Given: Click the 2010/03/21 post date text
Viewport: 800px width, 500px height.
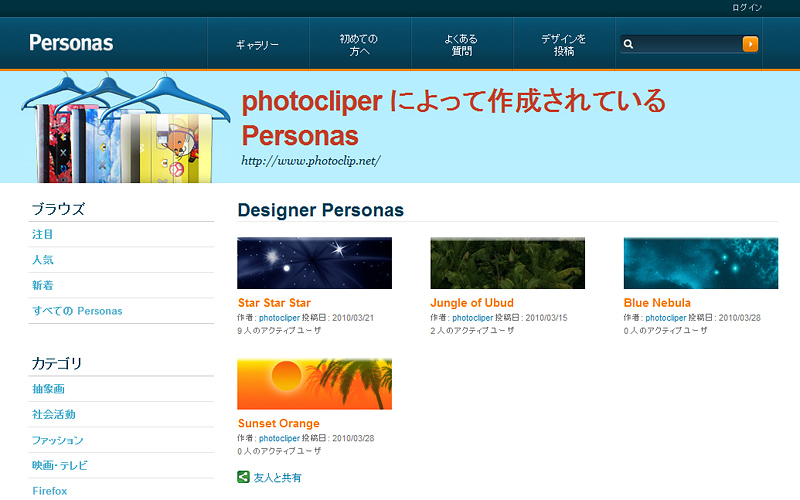Looking at the screenshot, I should tap(353, 318).
